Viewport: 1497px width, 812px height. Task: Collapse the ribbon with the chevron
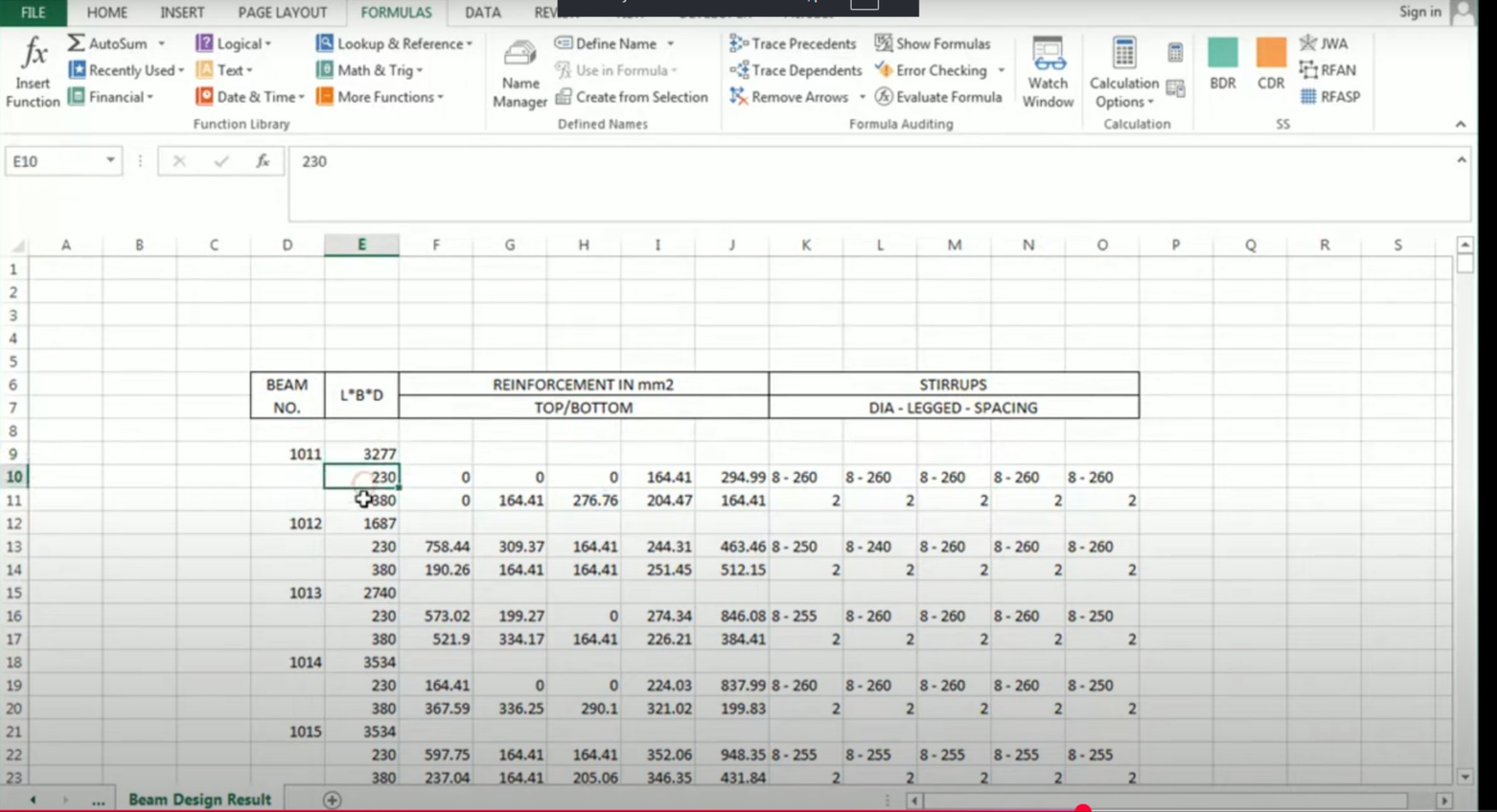point(1459,123)
